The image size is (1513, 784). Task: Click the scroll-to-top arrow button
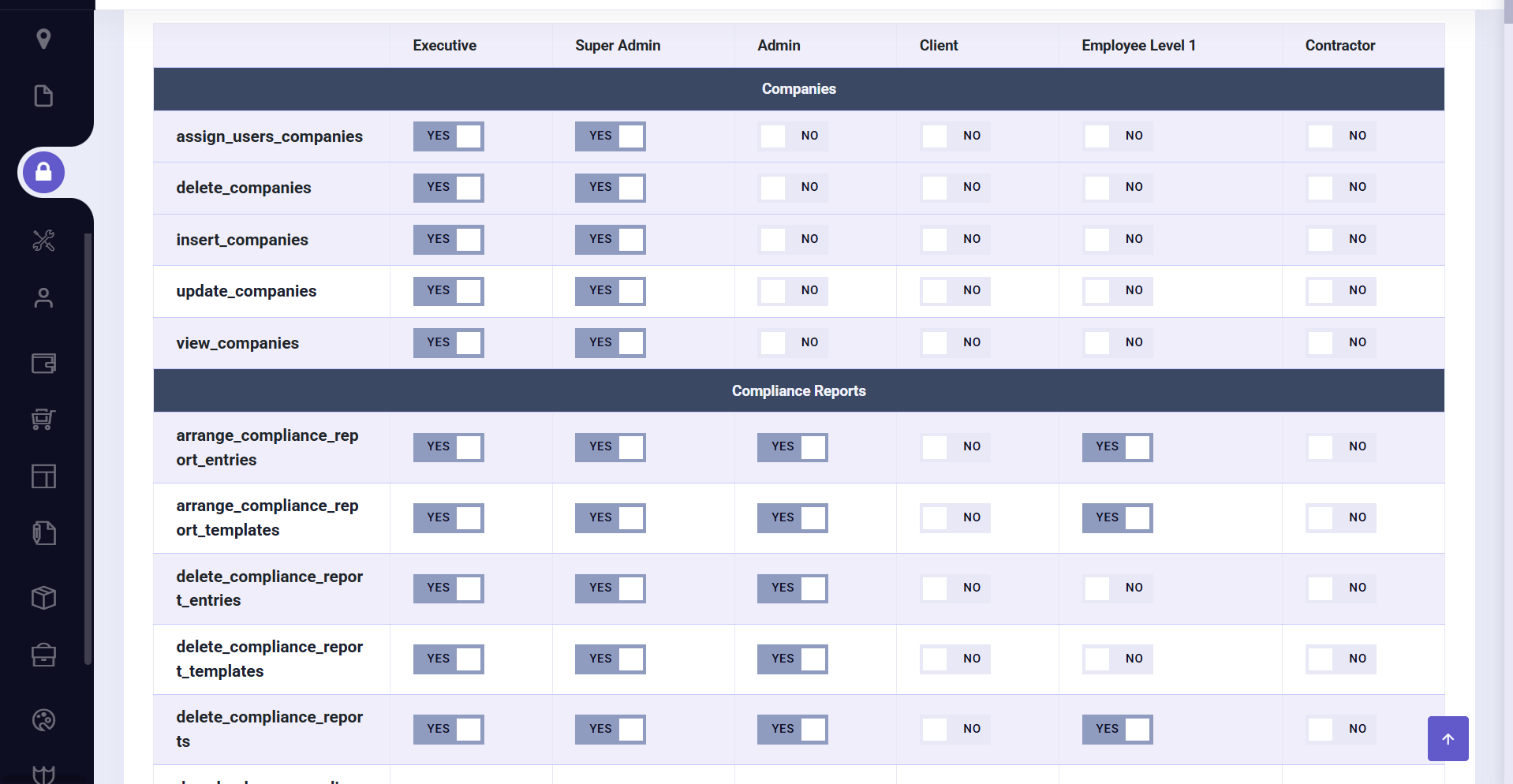[1448, 738]
